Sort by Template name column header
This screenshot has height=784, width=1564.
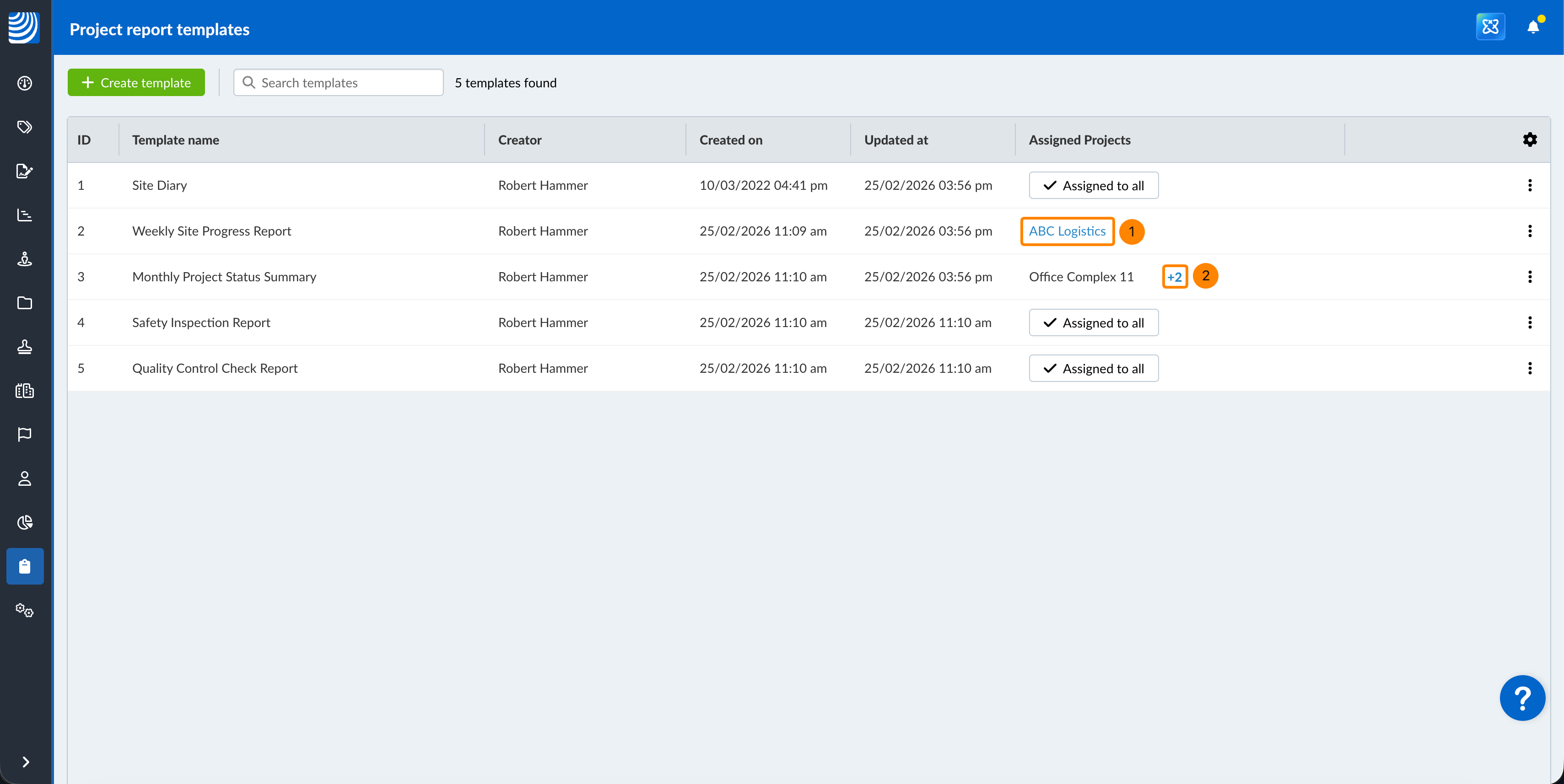coord(175,140)
